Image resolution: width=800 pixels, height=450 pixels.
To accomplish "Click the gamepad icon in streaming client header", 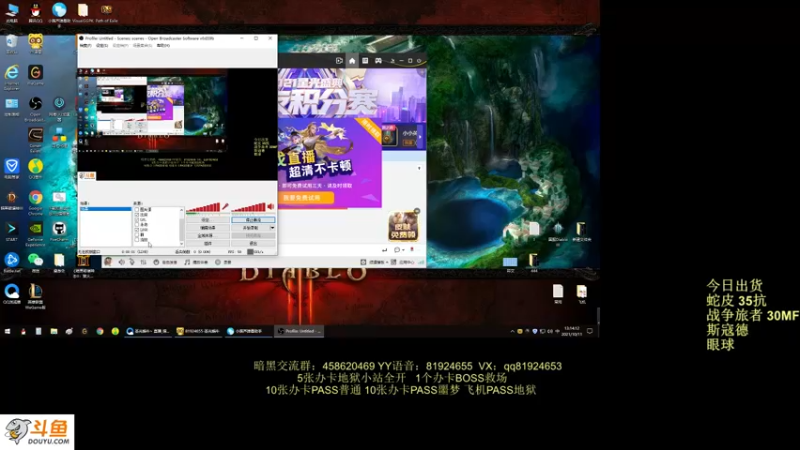I will click(378, 61).
